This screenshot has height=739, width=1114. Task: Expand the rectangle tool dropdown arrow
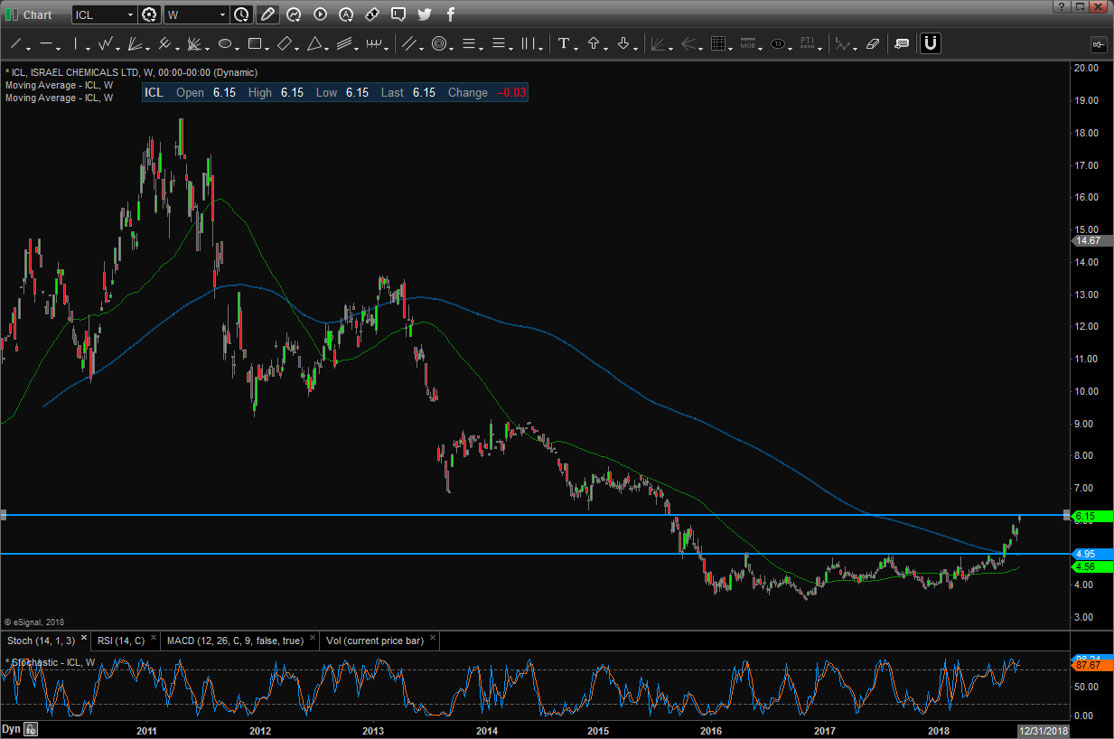coord(267,48)
